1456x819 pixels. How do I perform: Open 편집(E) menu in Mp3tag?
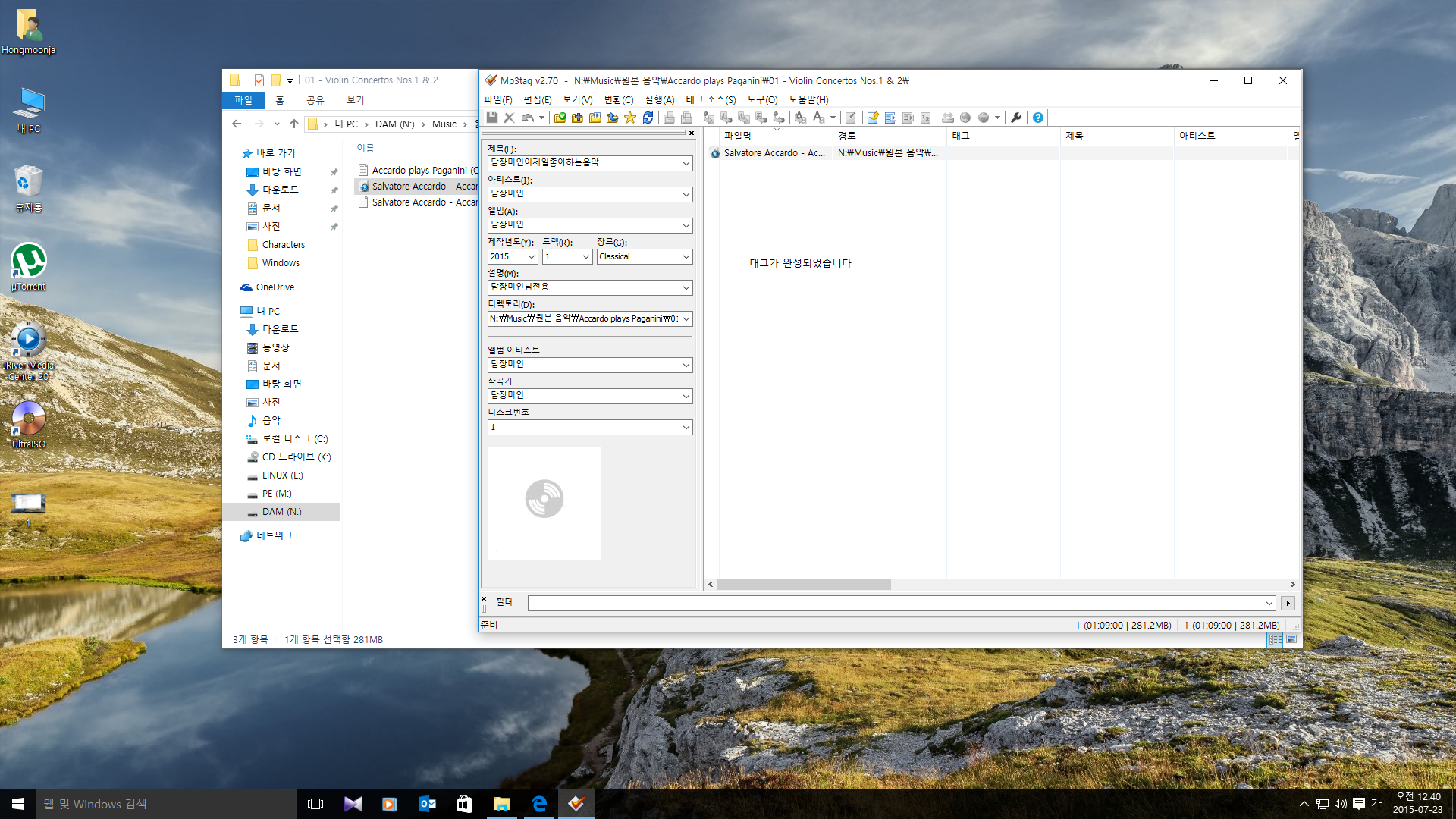click(x=538, y=99)
